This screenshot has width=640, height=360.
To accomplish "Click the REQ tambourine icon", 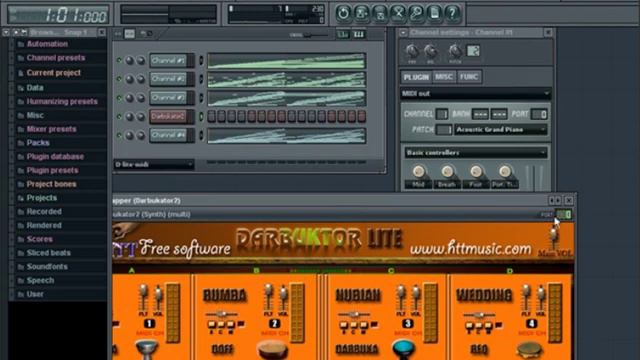I will 529,349.
